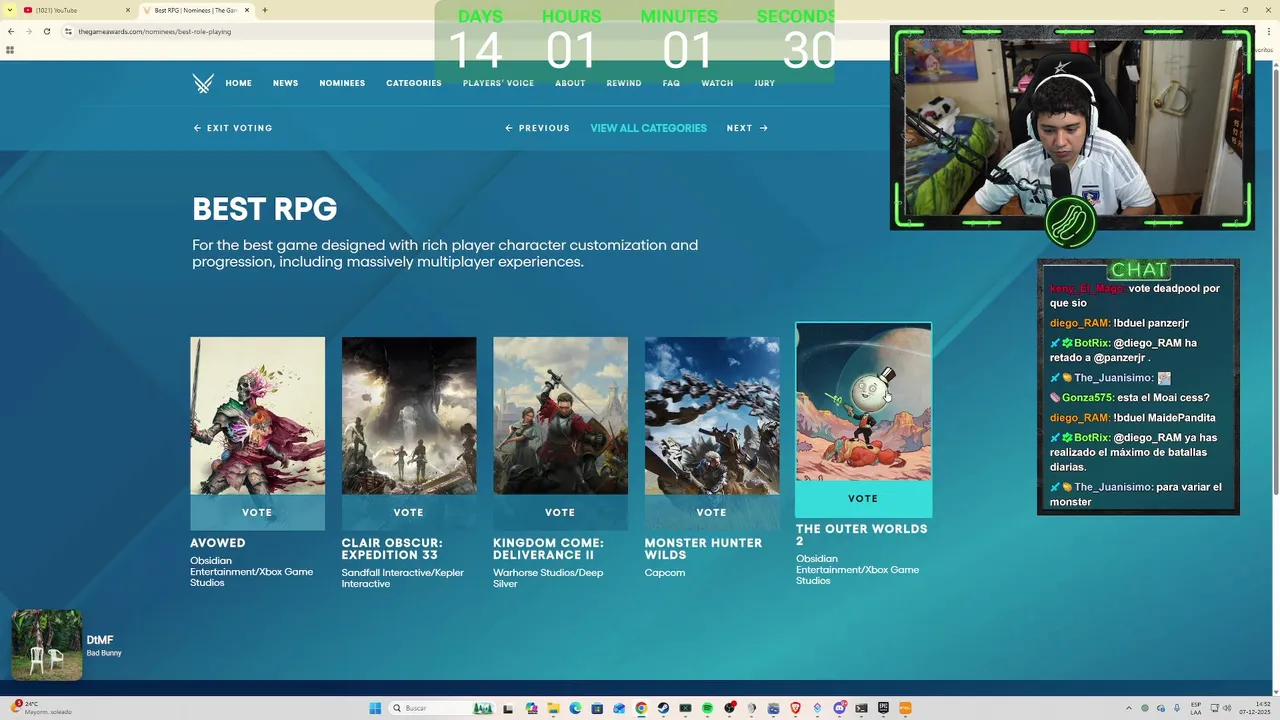Screen dimensions: 1280x720
Task: Click Kingdom Come: Deliverance II cover art
Action: pyautogui.click(x=560, y=416)
